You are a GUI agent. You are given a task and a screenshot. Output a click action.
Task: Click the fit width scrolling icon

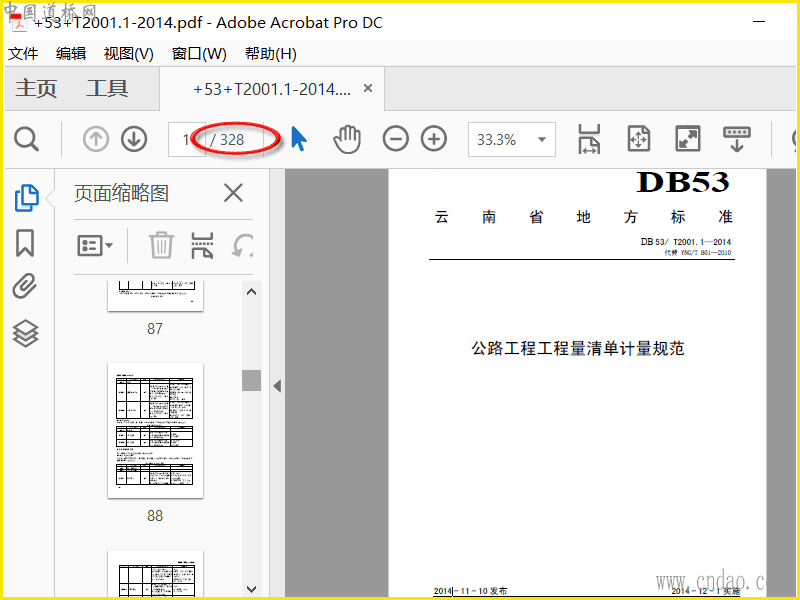point(589,139)
